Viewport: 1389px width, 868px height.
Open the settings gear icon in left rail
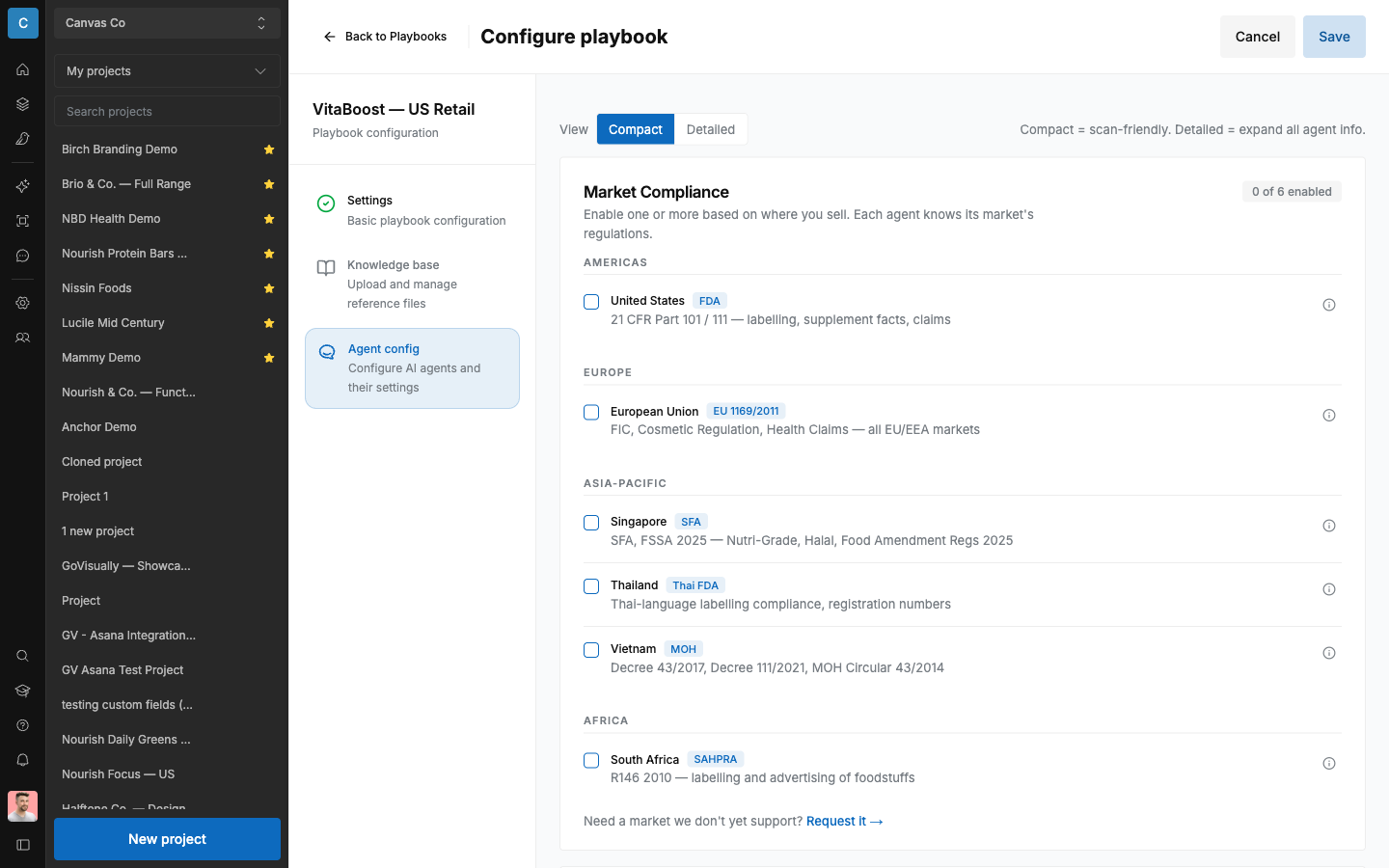tap(22, 303)
